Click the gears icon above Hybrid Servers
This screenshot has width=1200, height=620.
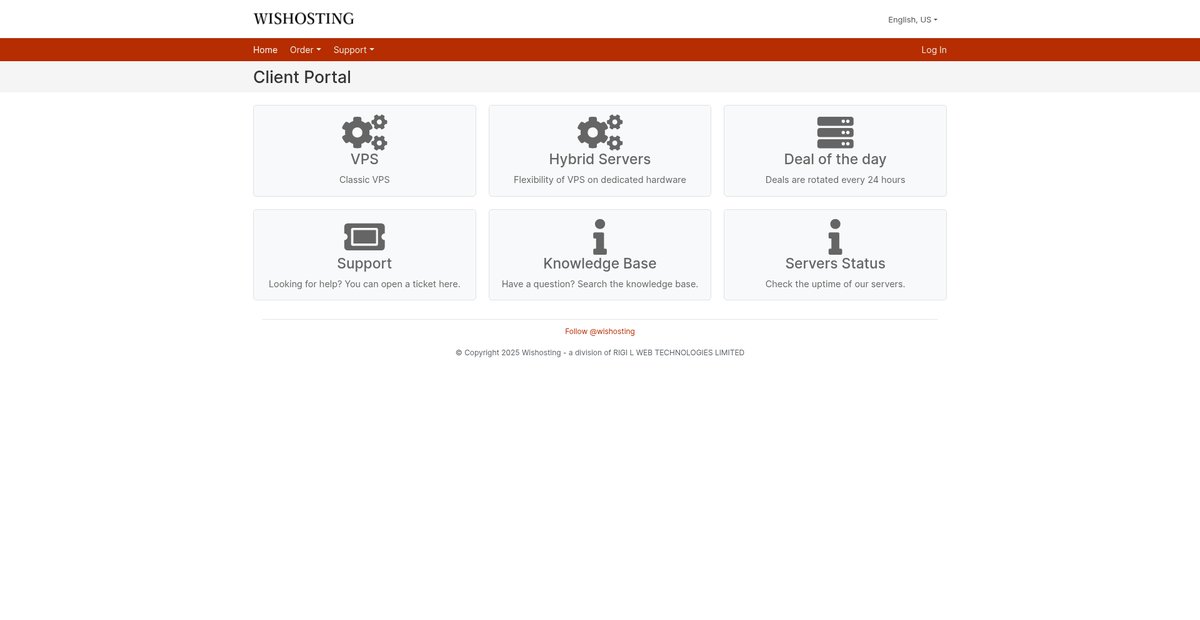[600, 132]
